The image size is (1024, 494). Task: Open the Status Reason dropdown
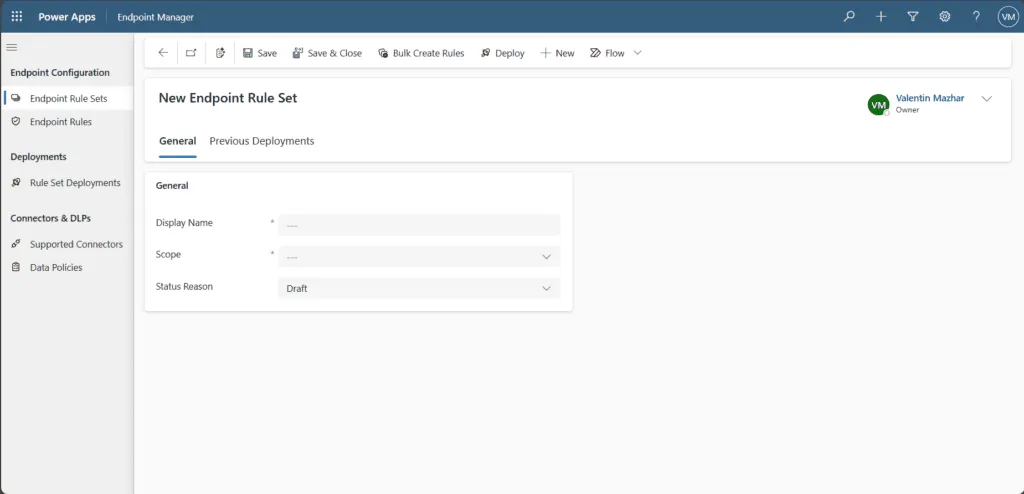(x=419, y=288)
